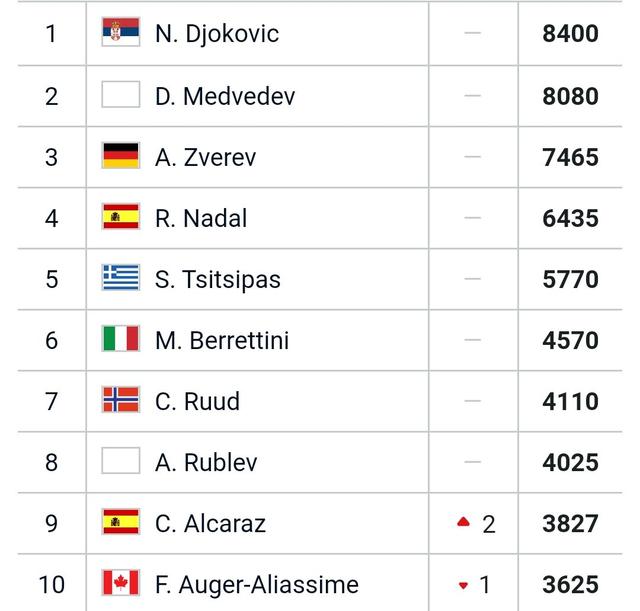Click the German flag beside Zverev

pyautogui.click(x=121, y=156)
